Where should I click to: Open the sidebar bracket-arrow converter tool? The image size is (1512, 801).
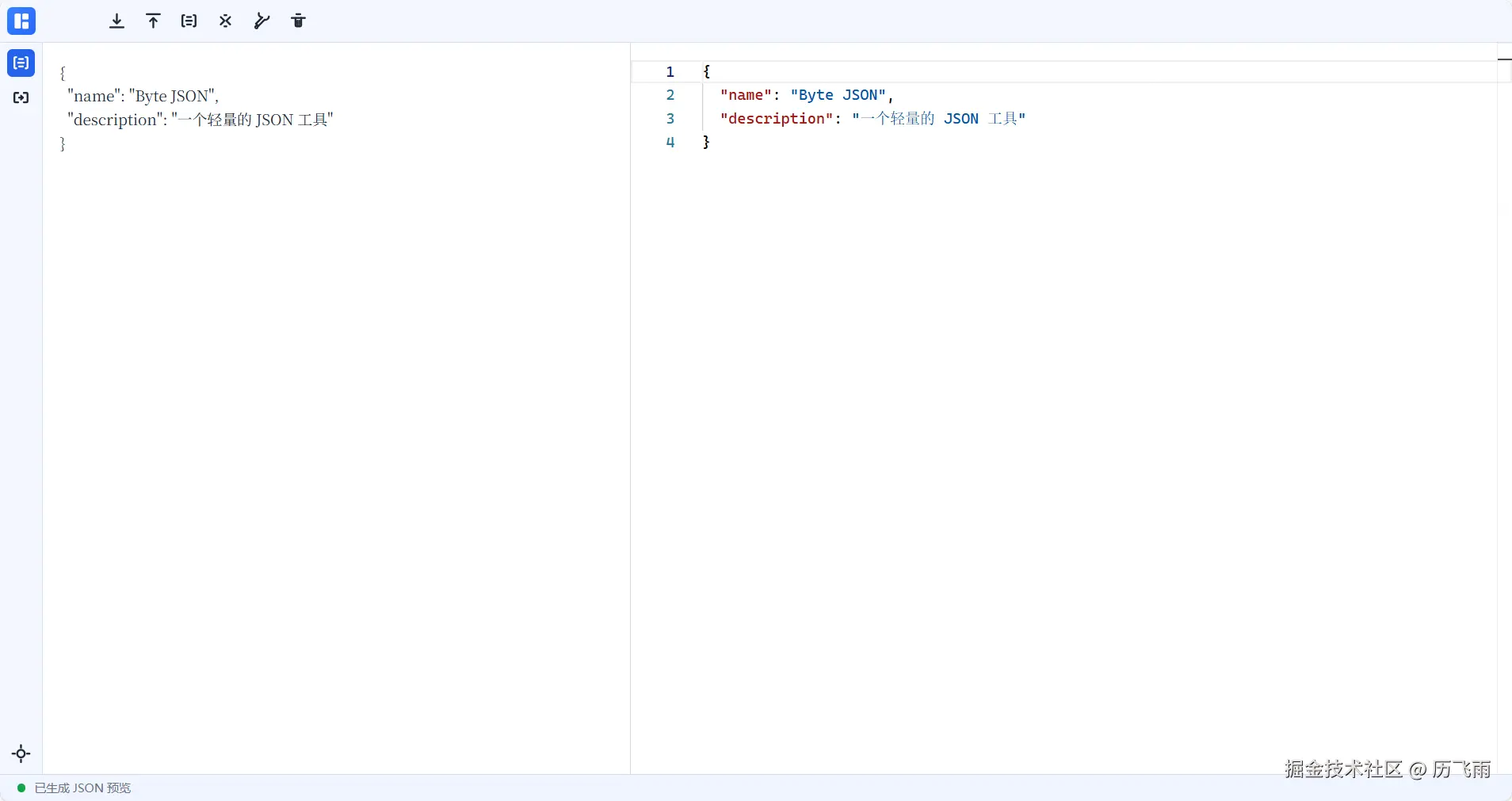(x=21, y=97)
